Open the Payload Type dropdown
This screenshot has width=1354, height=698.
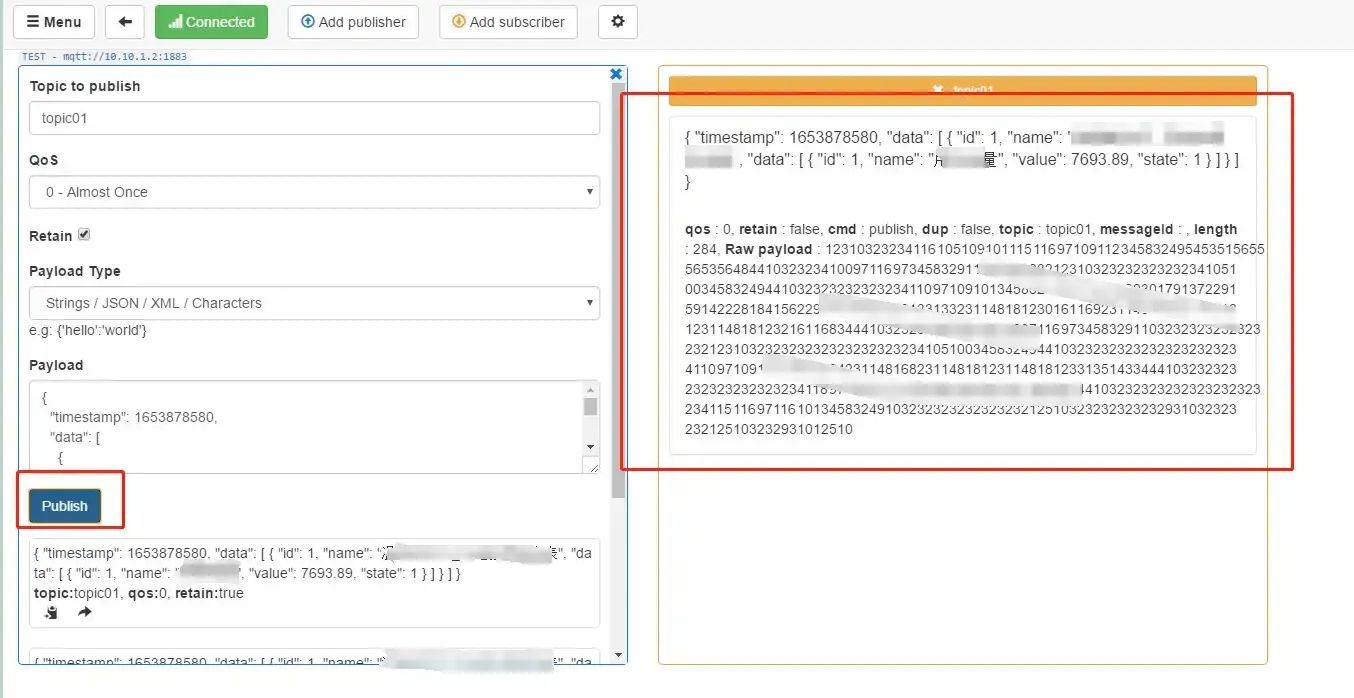coord(314,303)
